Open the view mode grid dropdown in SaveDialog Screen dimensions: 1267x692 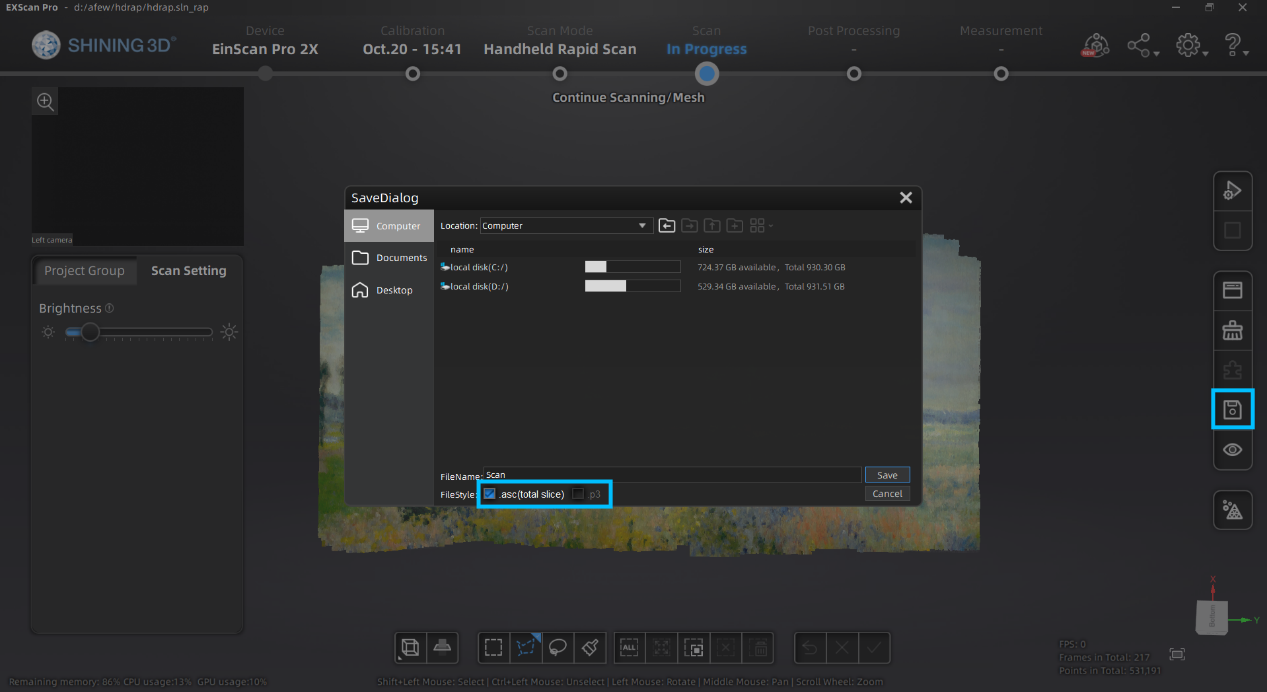click(761, 226)
